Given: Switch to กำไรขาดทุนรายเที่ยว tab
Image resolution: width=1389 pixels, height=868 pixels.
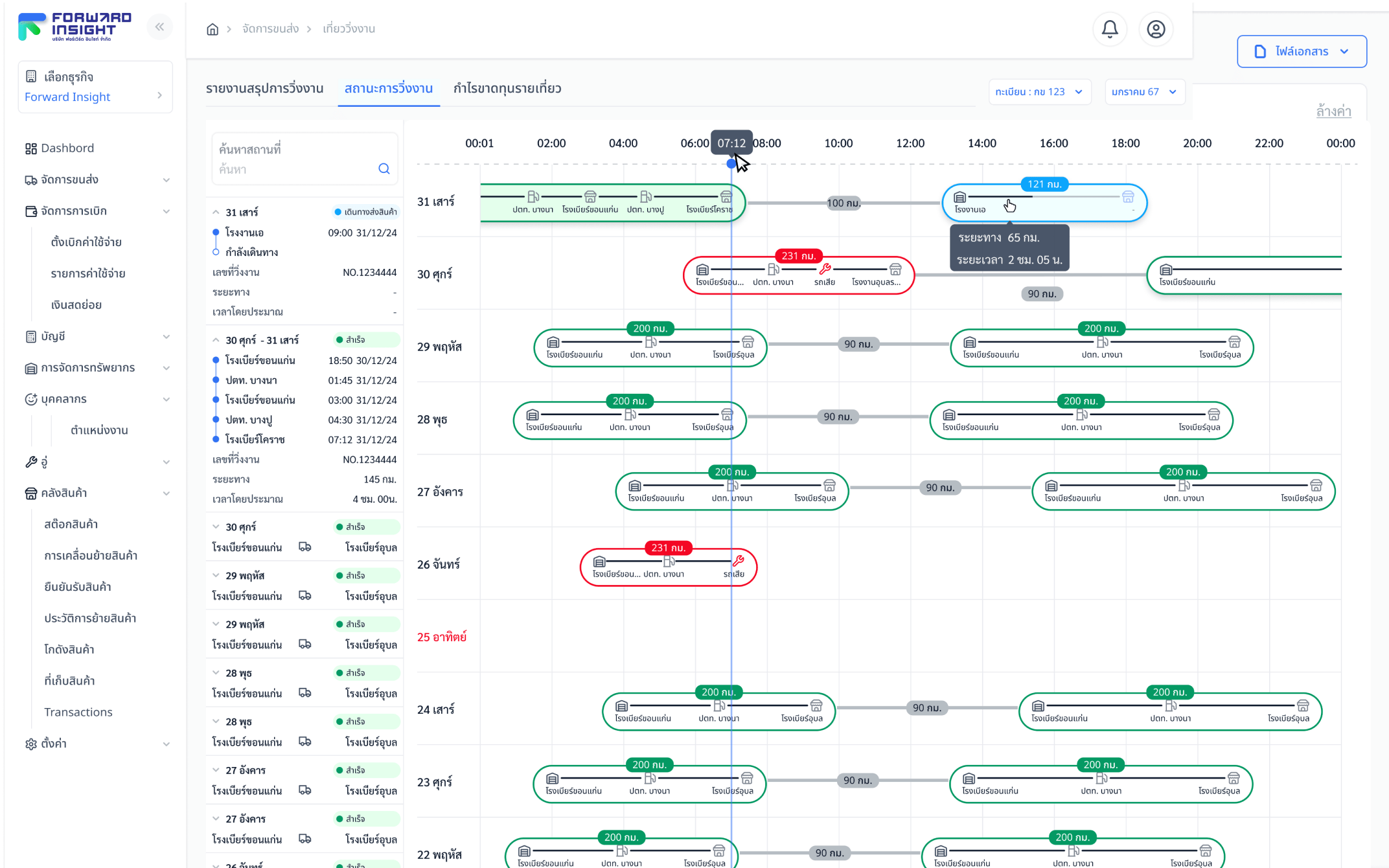Looking at the screenshot, I should point(507,89).
